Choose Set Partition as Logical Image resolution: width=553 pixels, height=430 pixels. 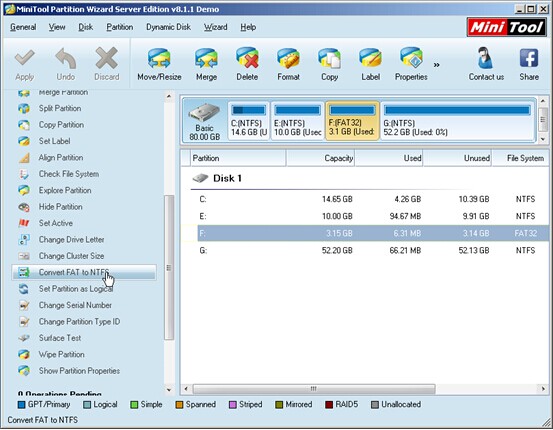(x=76, y=289)
